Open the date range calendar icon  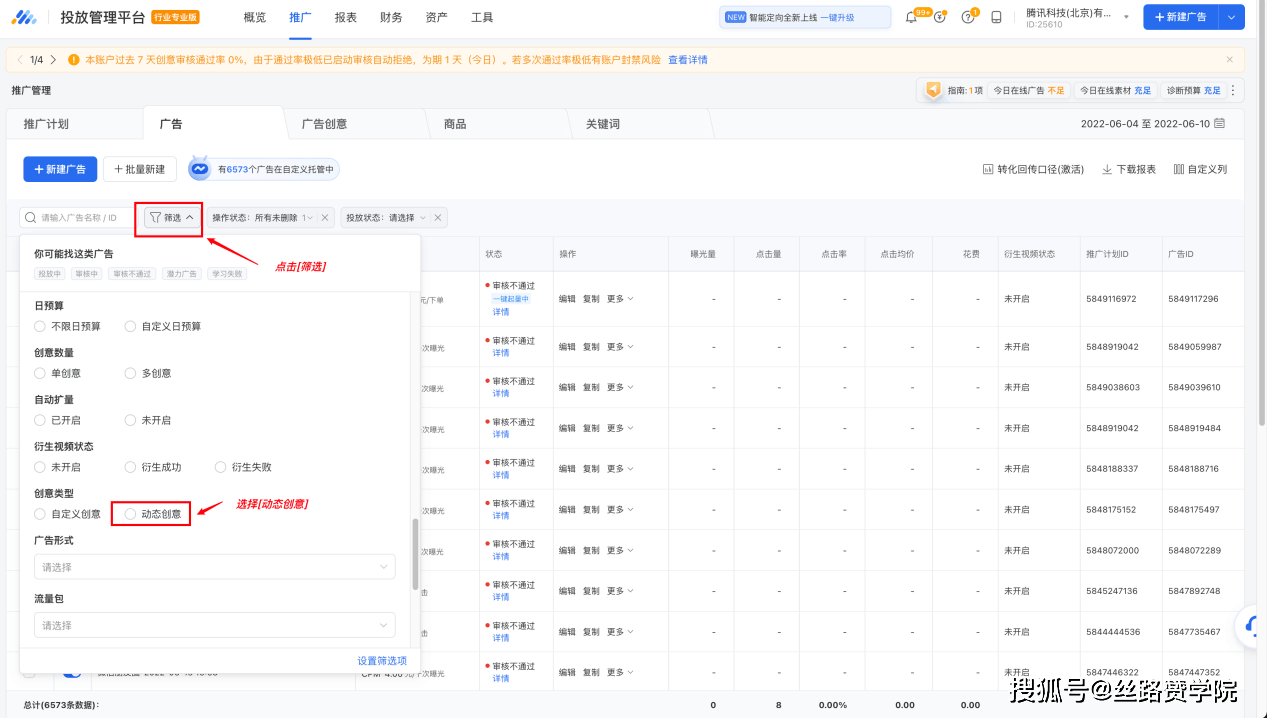(1219, 124)
